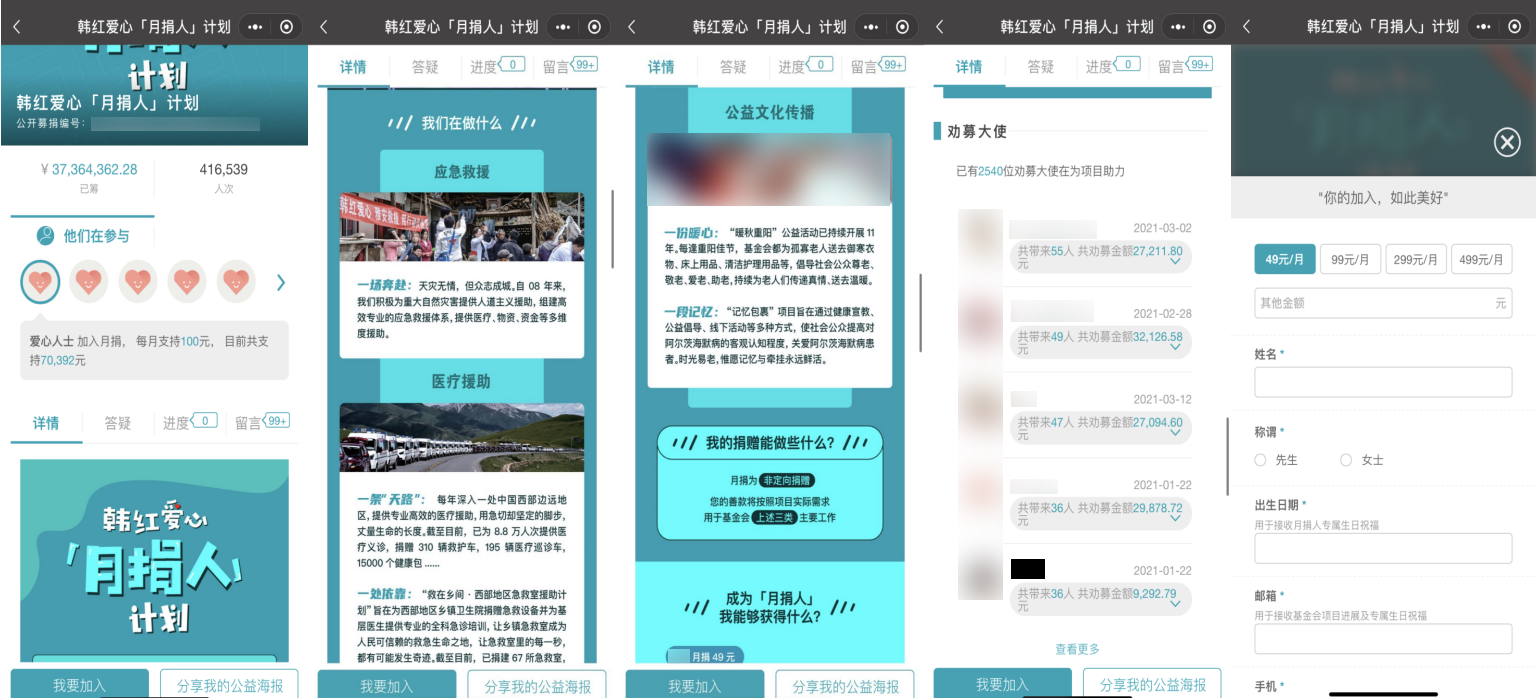Switch to 答疑 tab on 应急救援 screen
1536x698 pixels.
click(426, 67)
